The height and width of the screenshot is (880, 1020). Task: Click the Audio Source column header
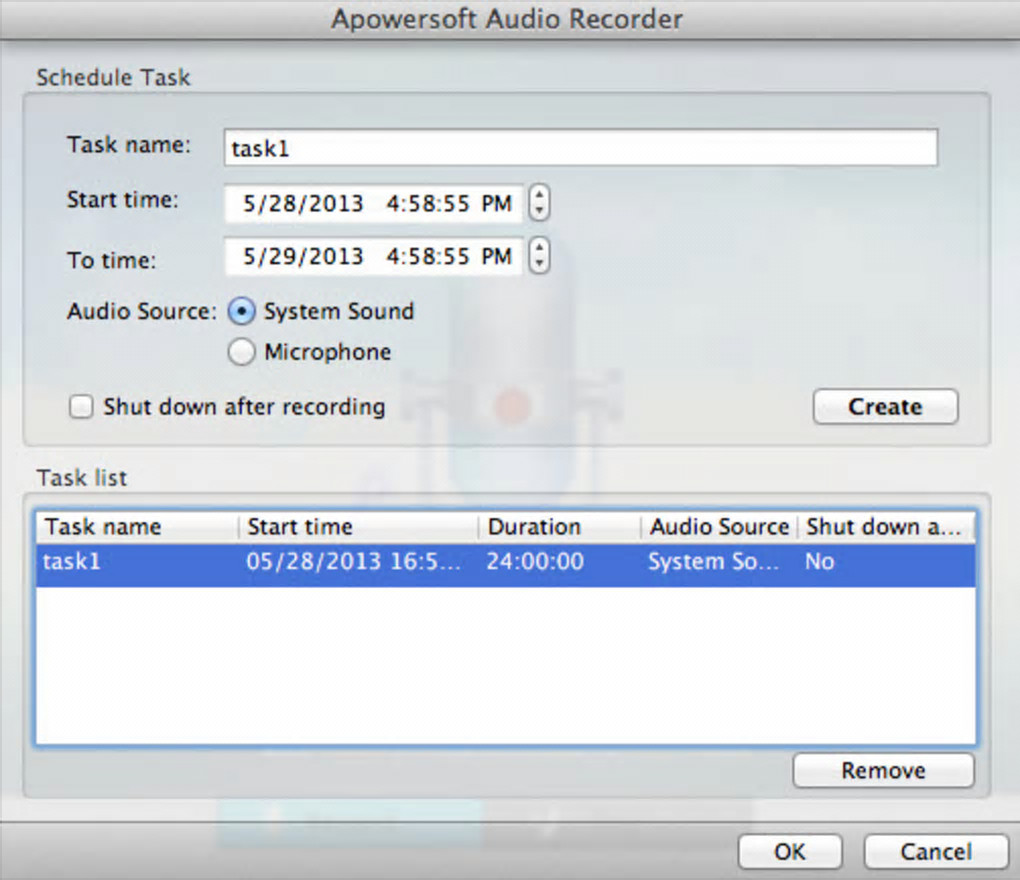pos(719,527)
